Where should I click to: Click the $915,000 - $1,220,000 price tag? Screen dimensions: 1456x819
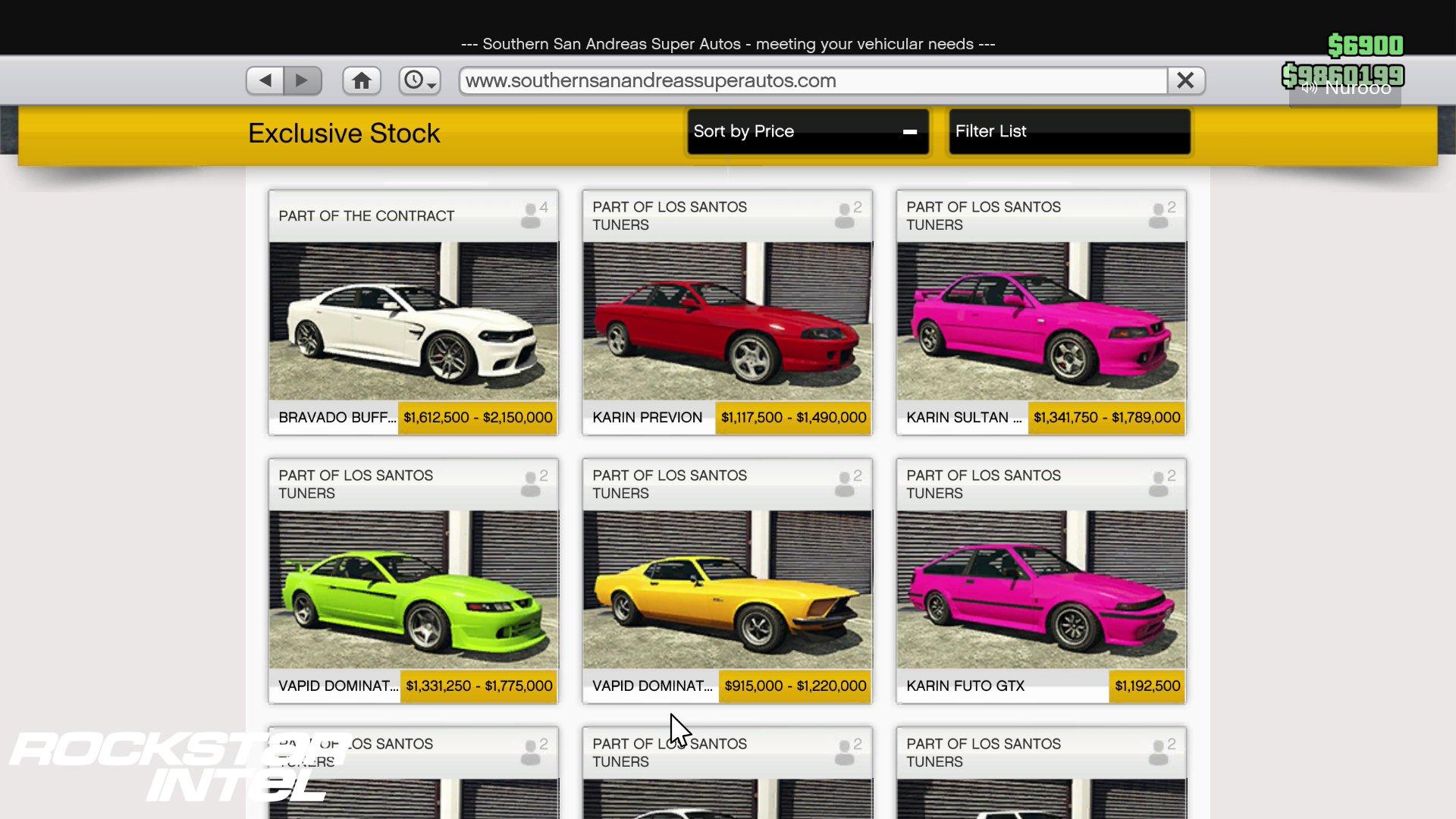(795, 686)
